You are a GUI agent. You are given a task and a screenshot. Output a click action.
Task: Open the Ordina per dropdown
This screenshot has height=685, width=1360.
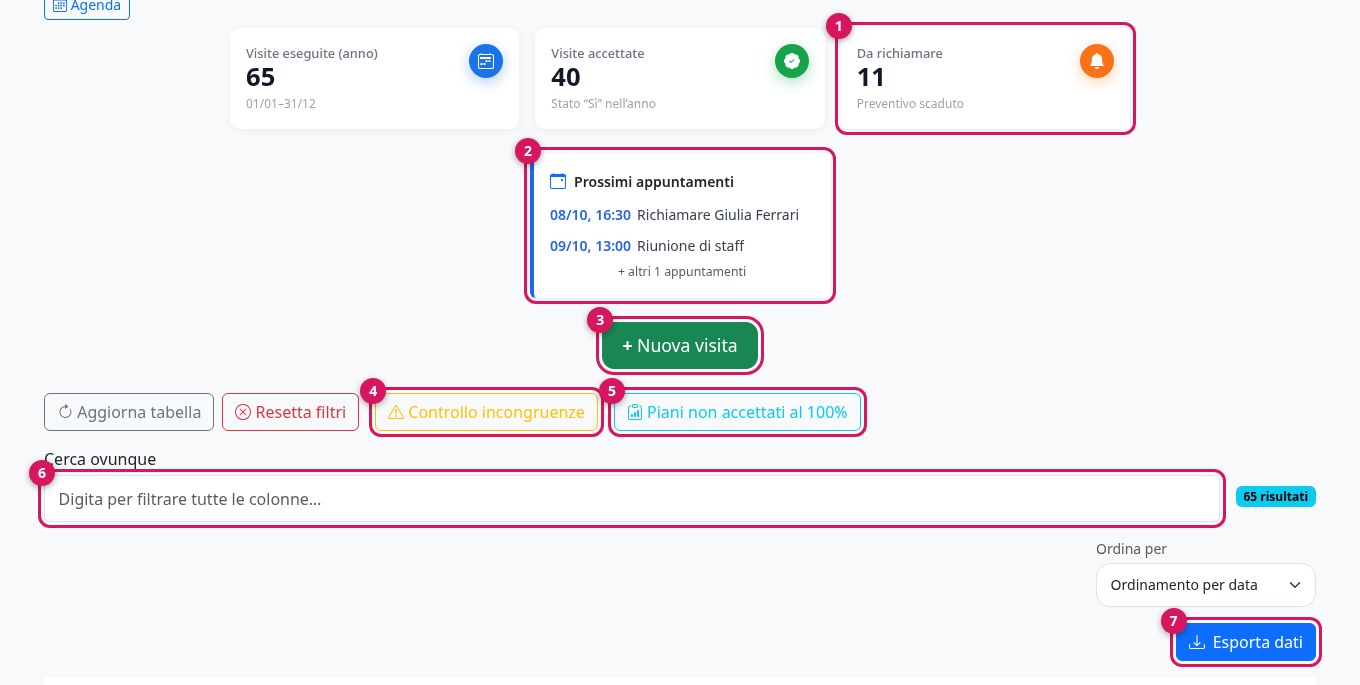click(1206, 585)
